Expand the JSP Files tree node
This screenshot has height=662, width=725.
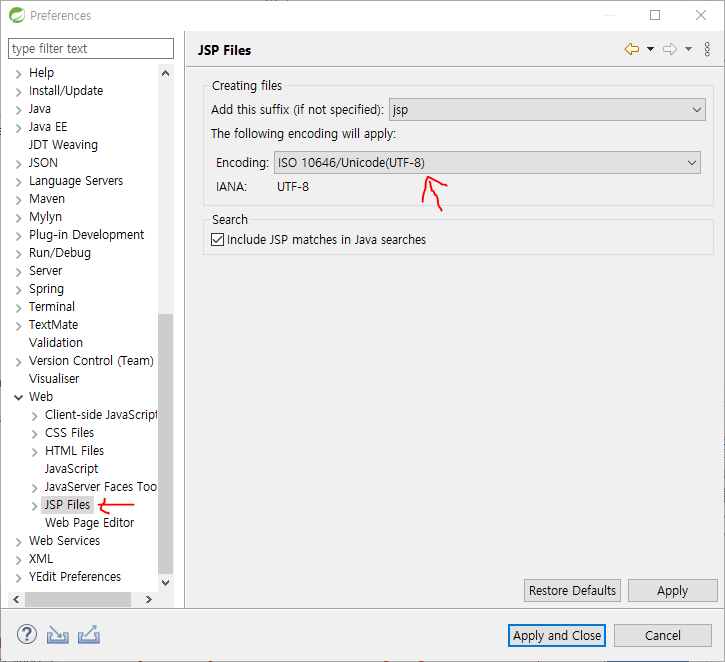pyautogui.click(x=35, y=506)
